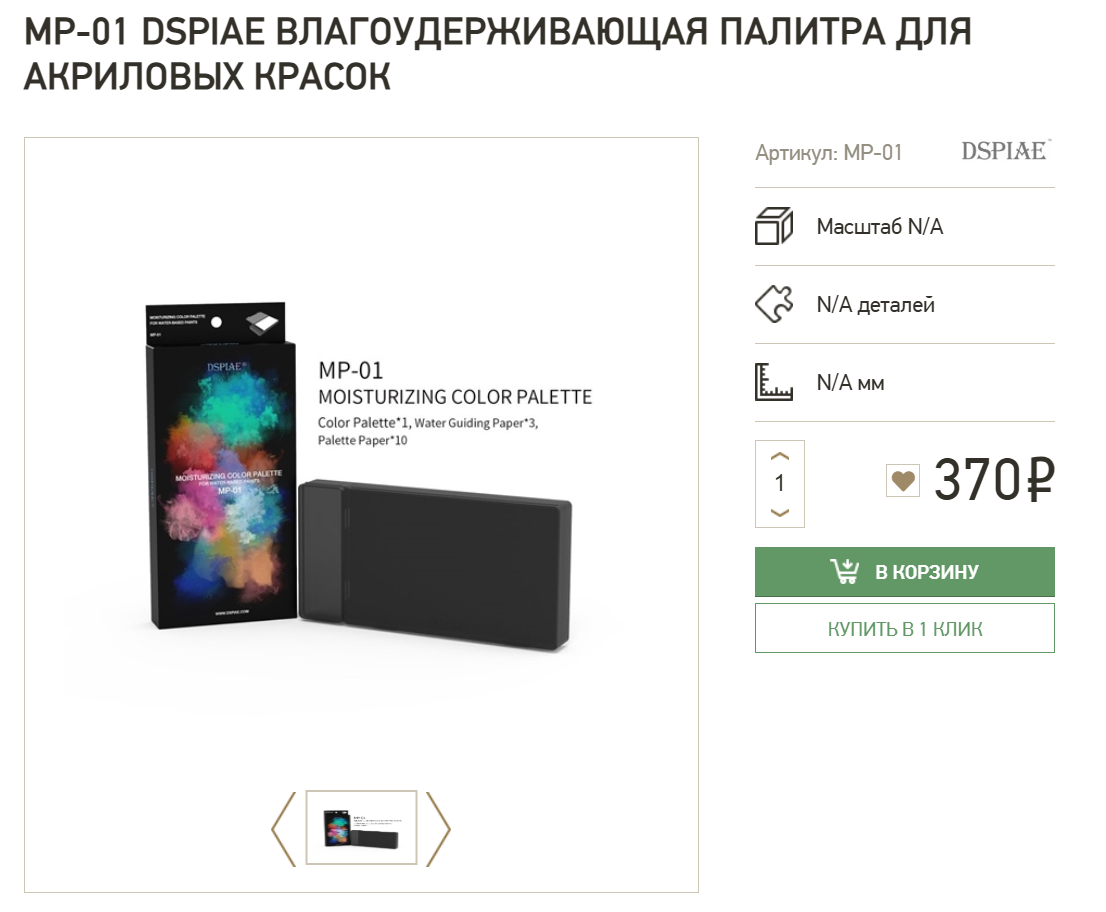This screenshot has width=1106, height=912.
Task: Select the product thumbnail image
Action: 361,828
